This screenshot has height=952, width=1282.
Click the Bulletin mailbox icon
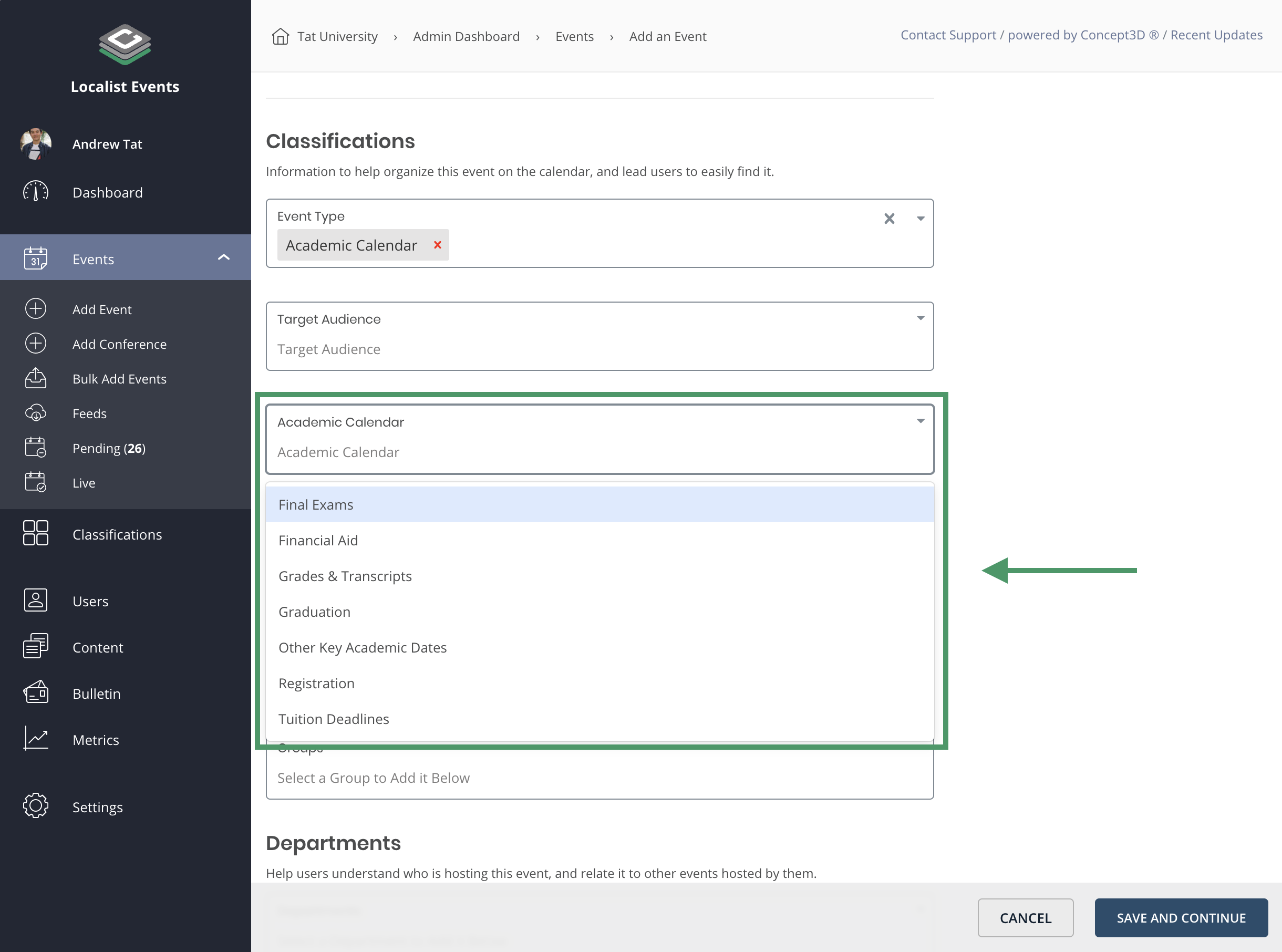coord(36,692)
